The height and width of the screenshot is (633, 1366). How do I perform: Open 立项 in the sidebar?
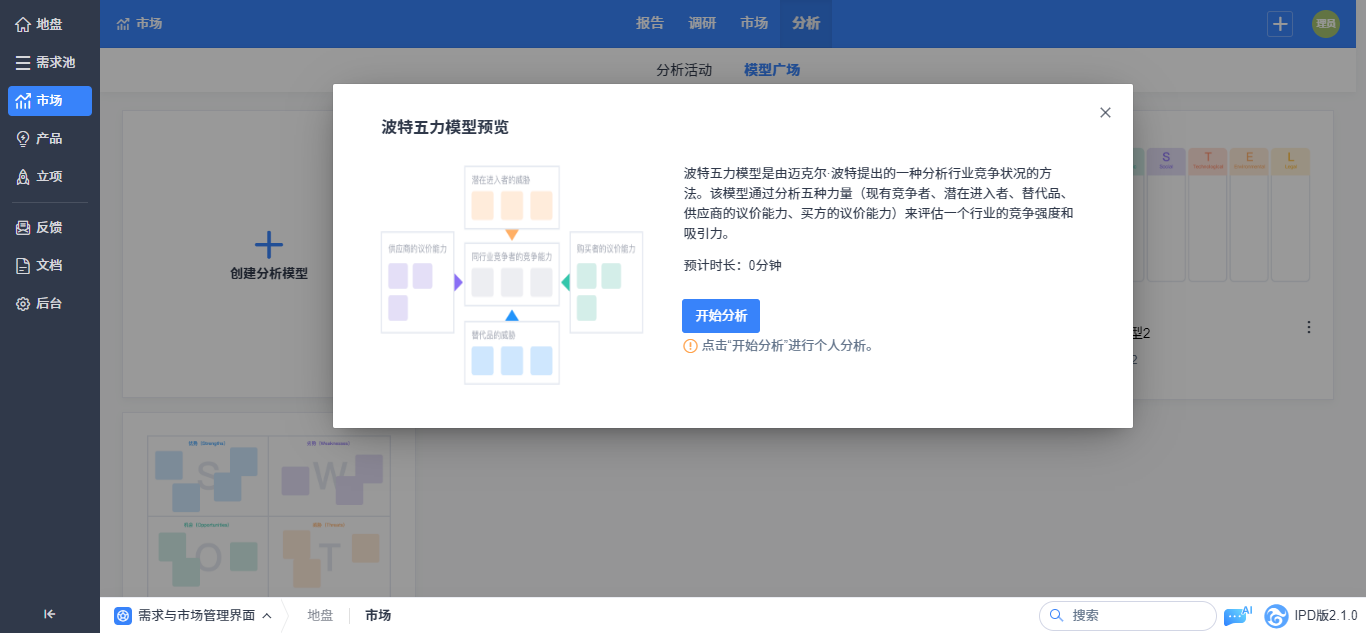click(50, 176)
